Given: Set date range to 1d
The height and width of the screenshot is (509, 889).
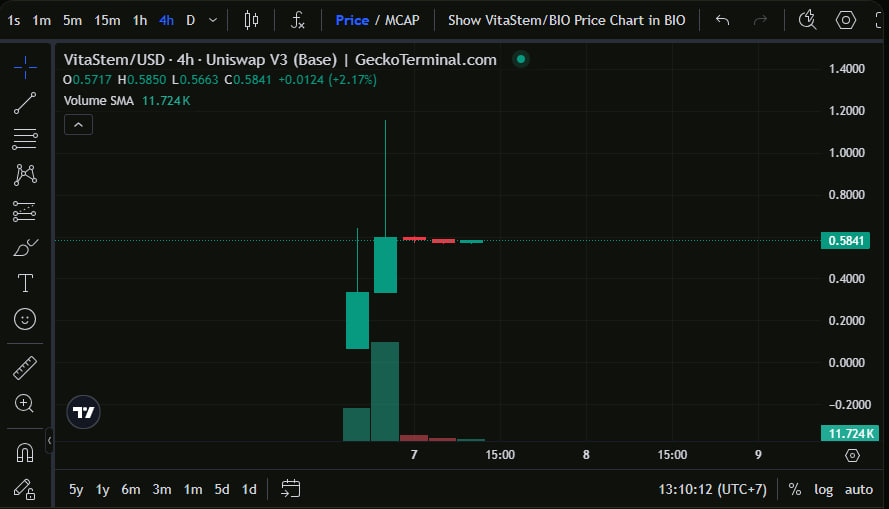Looking at the screenshot, I should click(x=249, y=489).
